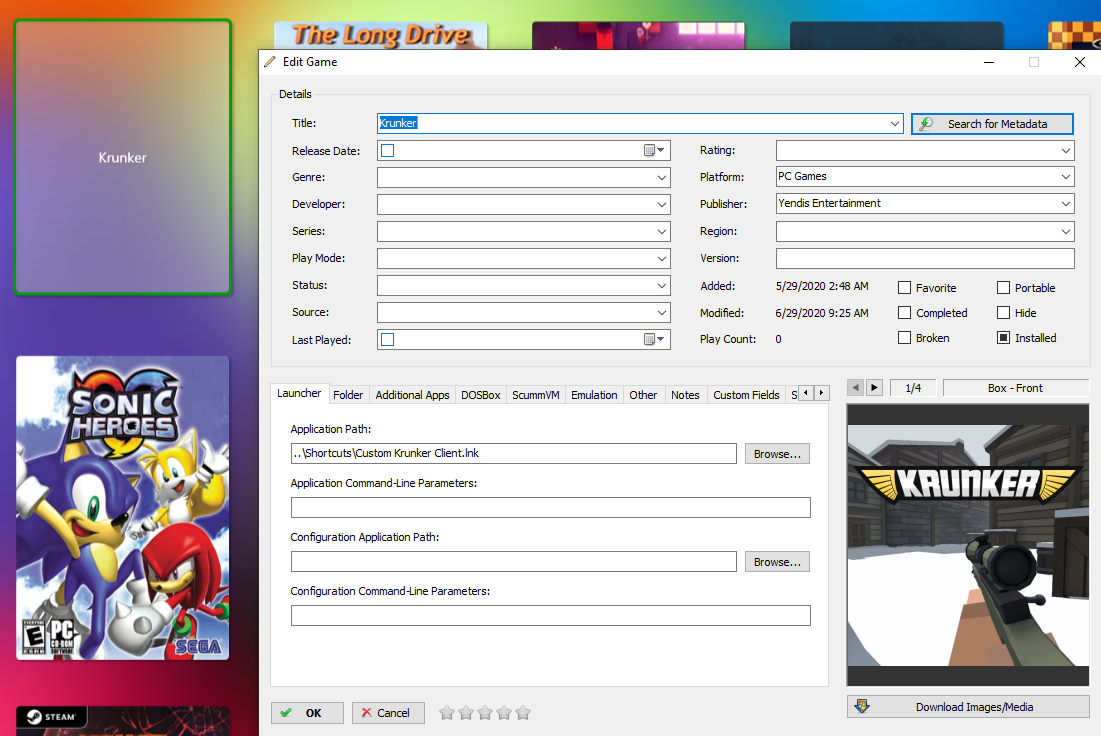Browse for the Application Path

coord(777,454)
